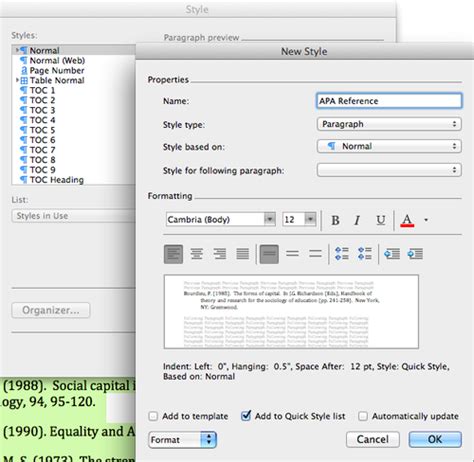Image resolution: width=474 pixels, height=462 pixels.
Task: Center the paragraph text
Action: click(197, 254)
